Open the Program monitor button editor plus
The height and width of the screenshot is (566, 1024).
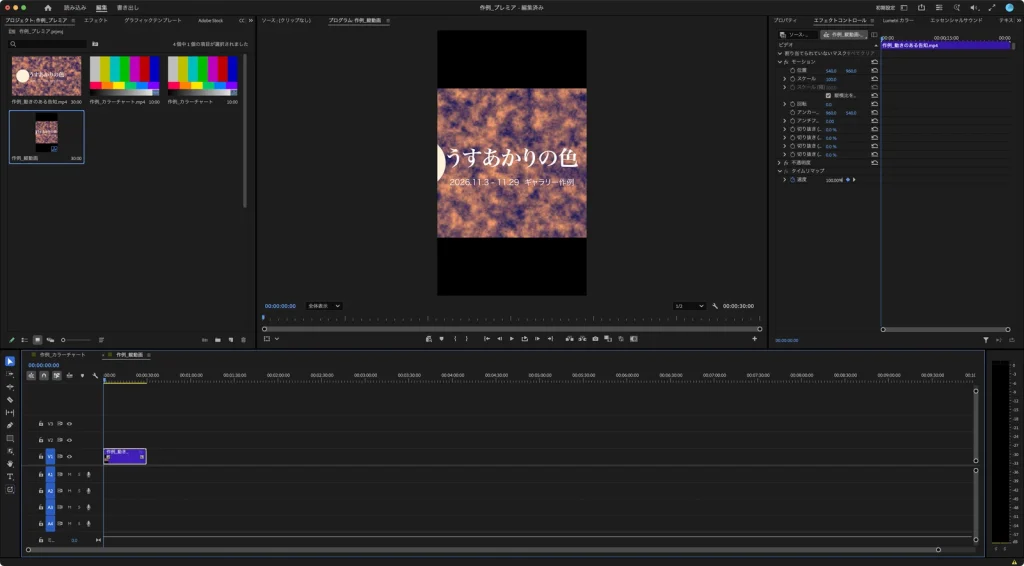pyautogui.click(x=754, y=339)
